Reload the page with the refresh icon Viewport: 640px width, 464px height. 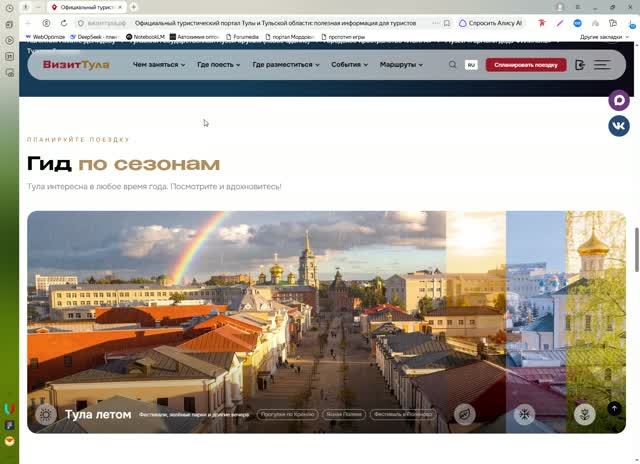pos(64,23)
